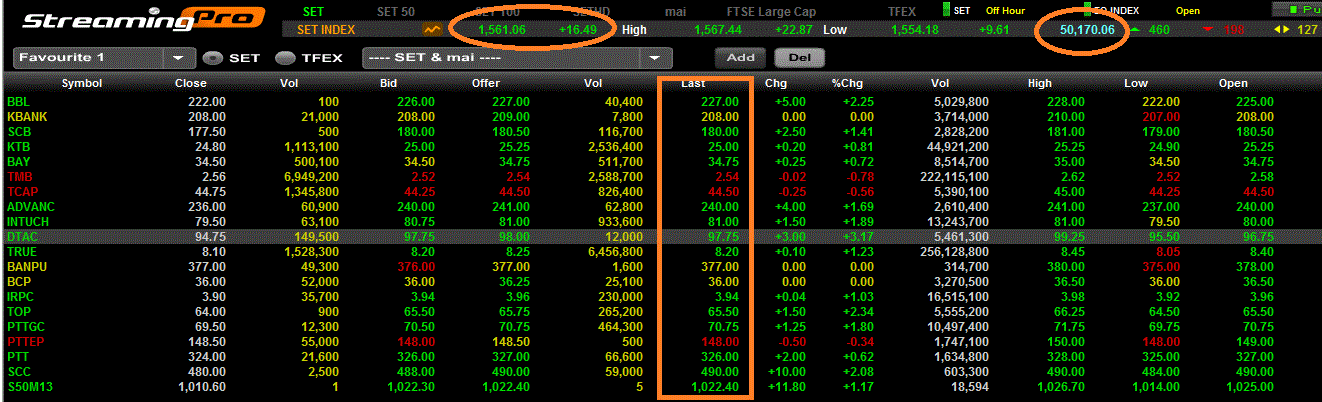Click the index value 1,561.06
The width and height of the screenshot is (1322, 402).
(502, 30)
